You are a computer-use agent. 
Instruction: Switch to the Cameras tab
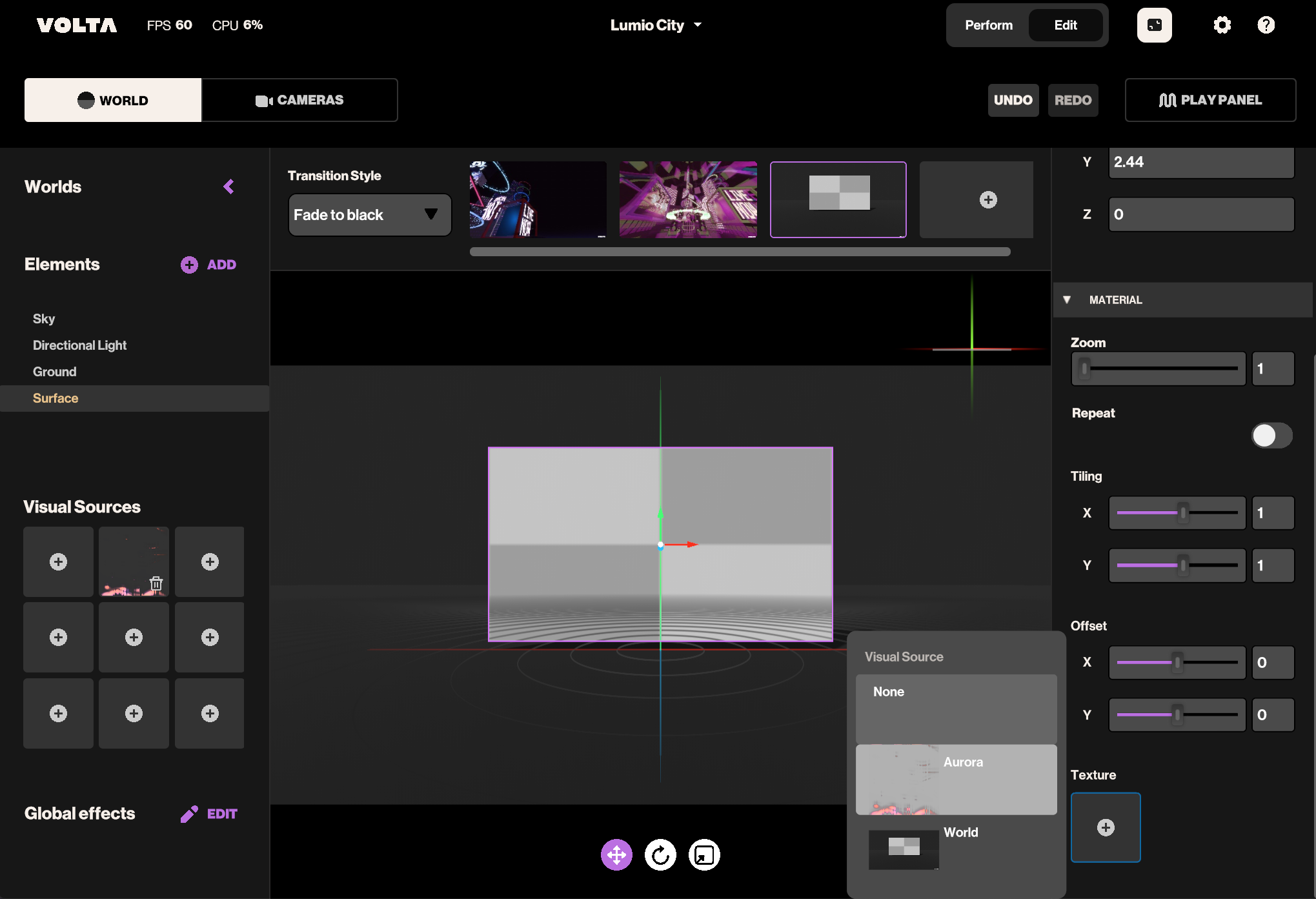299,100
